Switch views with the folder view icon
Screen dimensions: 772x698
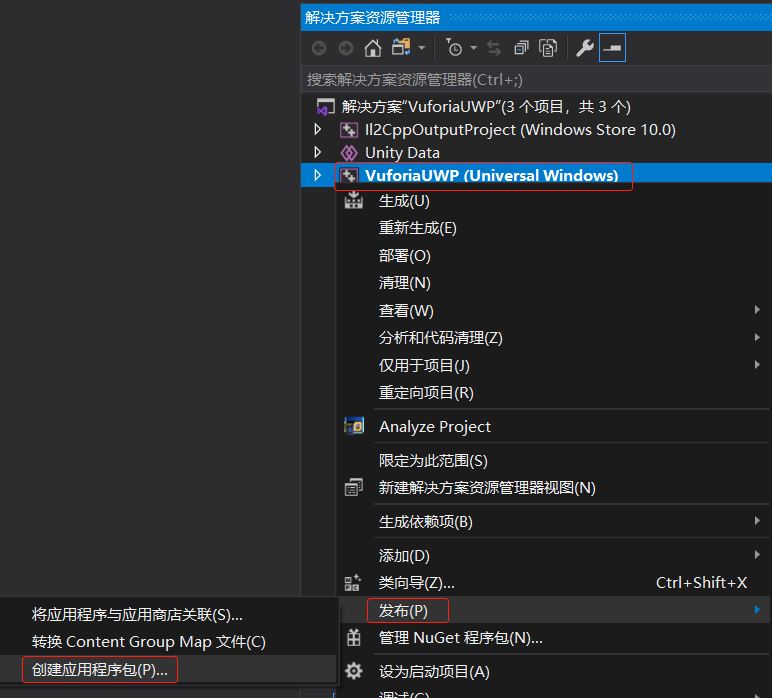(x=401, y=48)
